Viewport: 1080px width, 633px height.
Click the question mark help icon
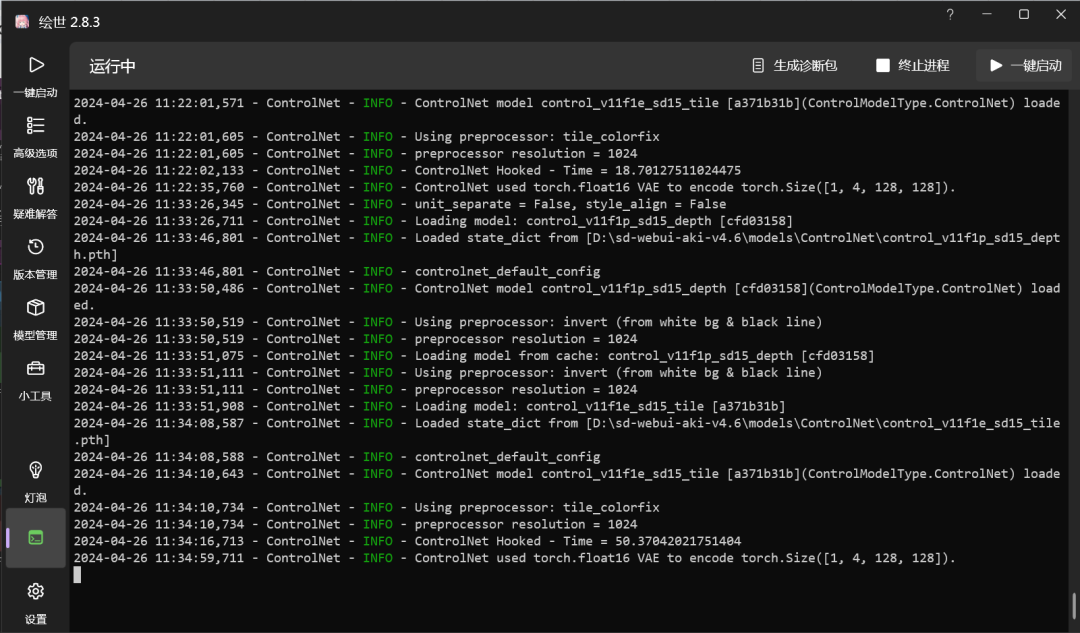(x=949, y=15)
